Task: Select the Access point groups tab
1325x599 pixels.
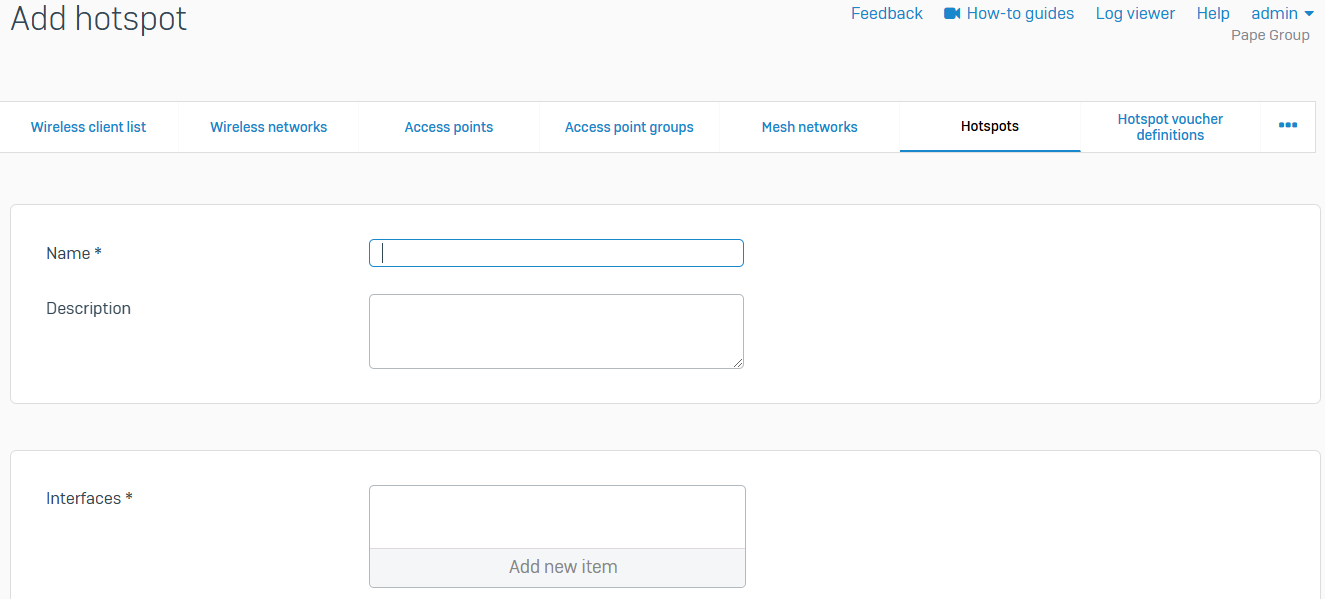Action: tap(629, 127)
